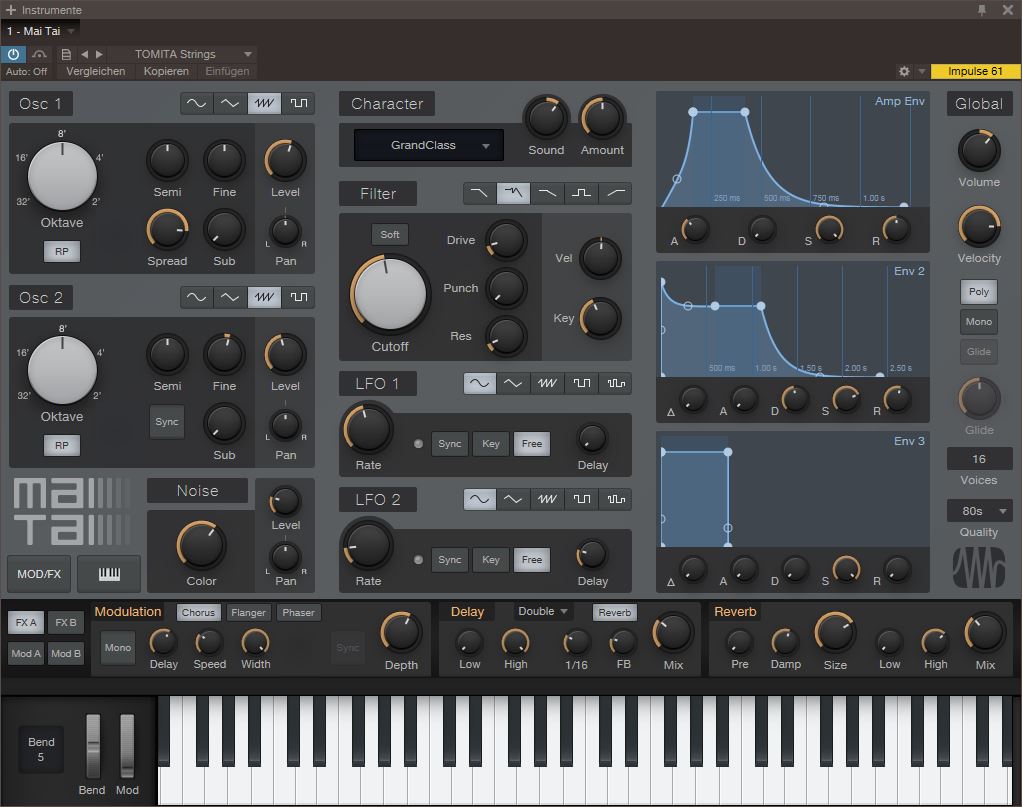
Task: Toggle Modulation Mono button
Action: point(118,647)
